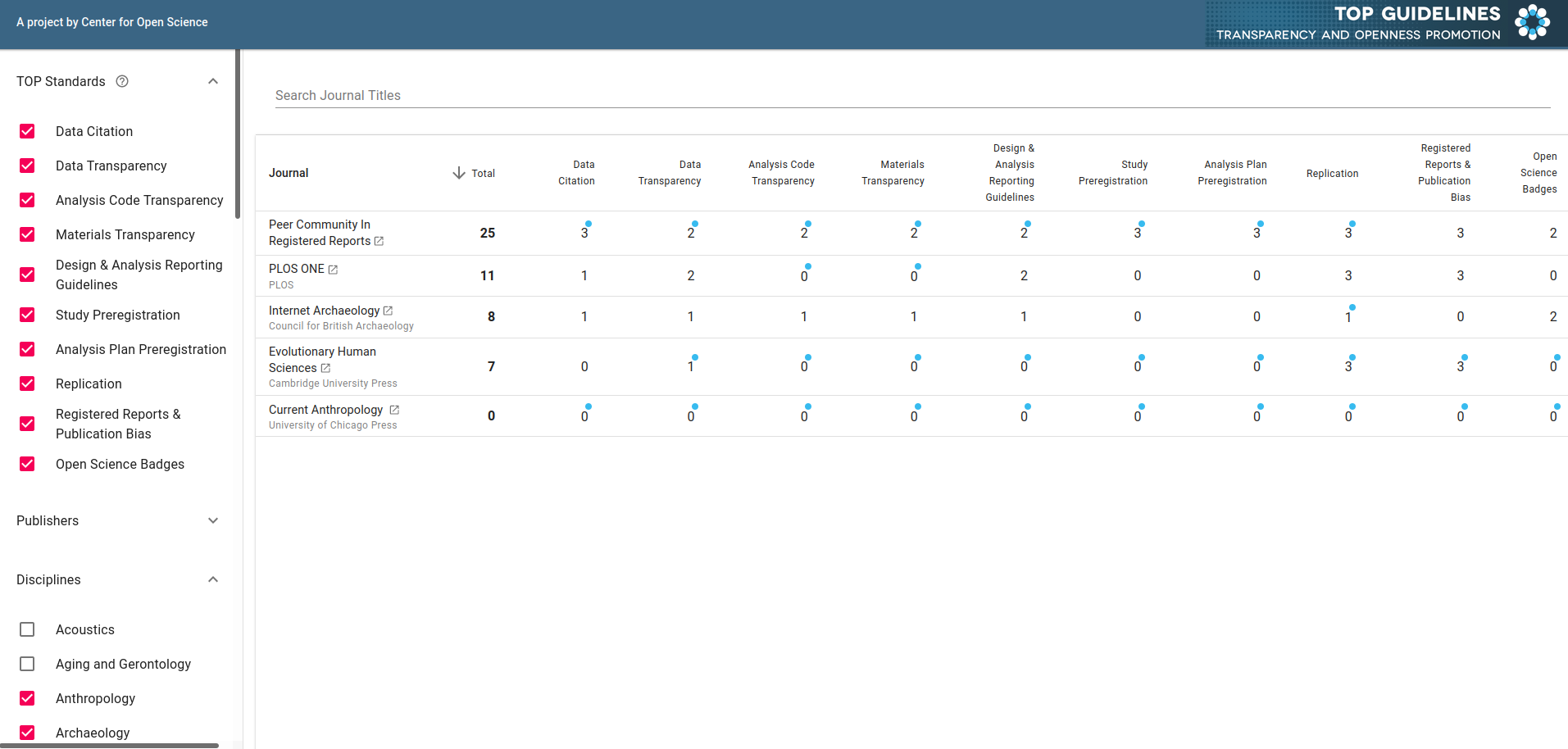This screenshot has height=749, width=1568.
Task: Click the Search Journal Titles field
Action: pyautogui.click(x=912, y=95)
